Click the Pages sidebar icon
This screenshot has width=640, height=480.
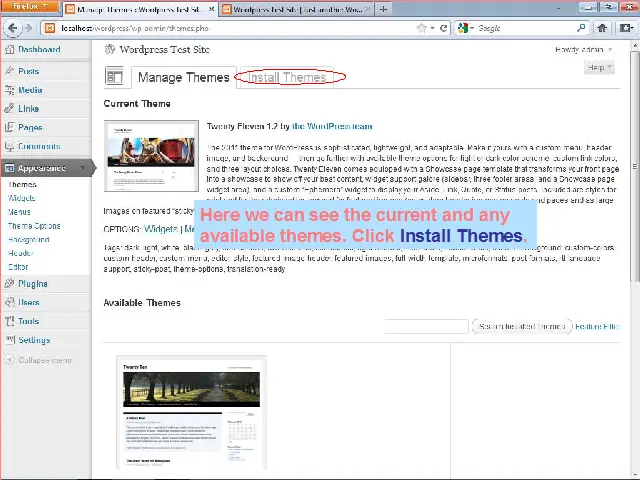9,127
